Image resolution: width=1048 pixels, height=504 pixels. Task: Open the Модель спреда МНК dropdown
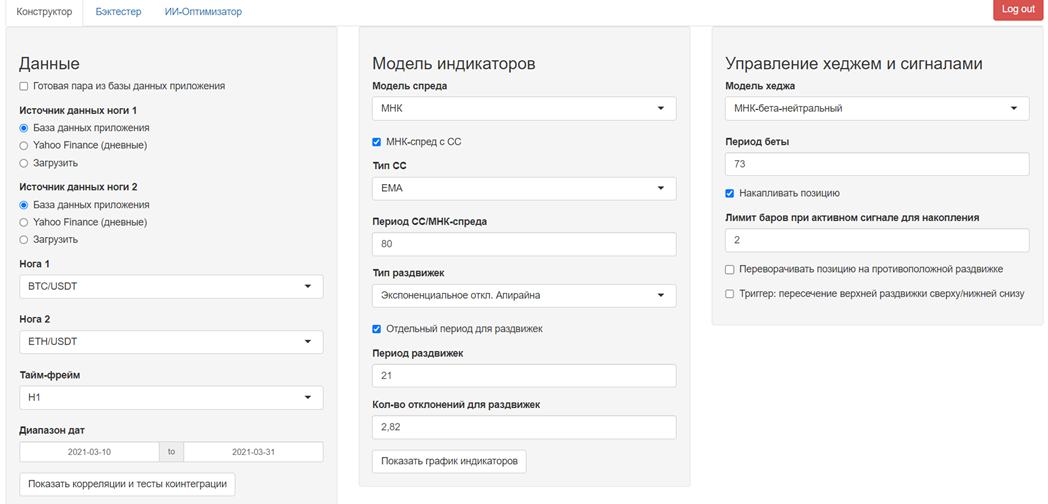(x=524, y=108)
